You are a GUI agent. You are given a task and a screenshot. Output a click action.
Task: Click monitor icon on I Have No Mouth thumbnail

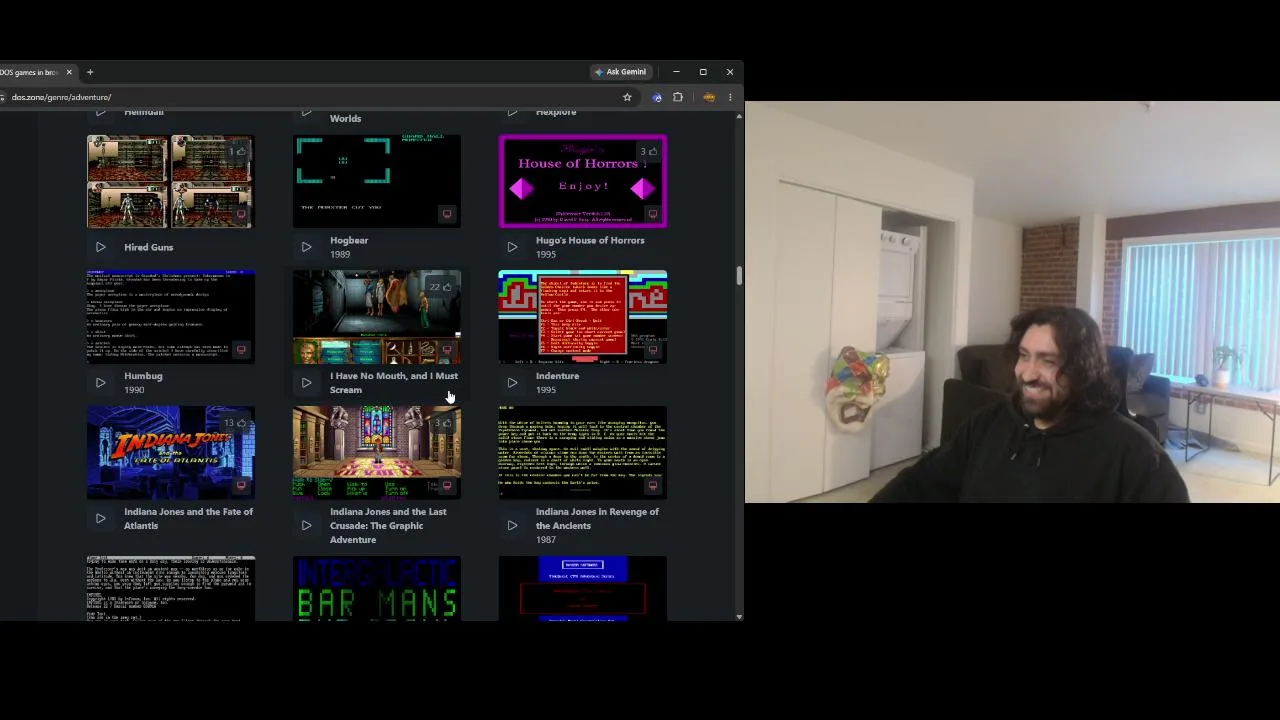coord(447,350)
